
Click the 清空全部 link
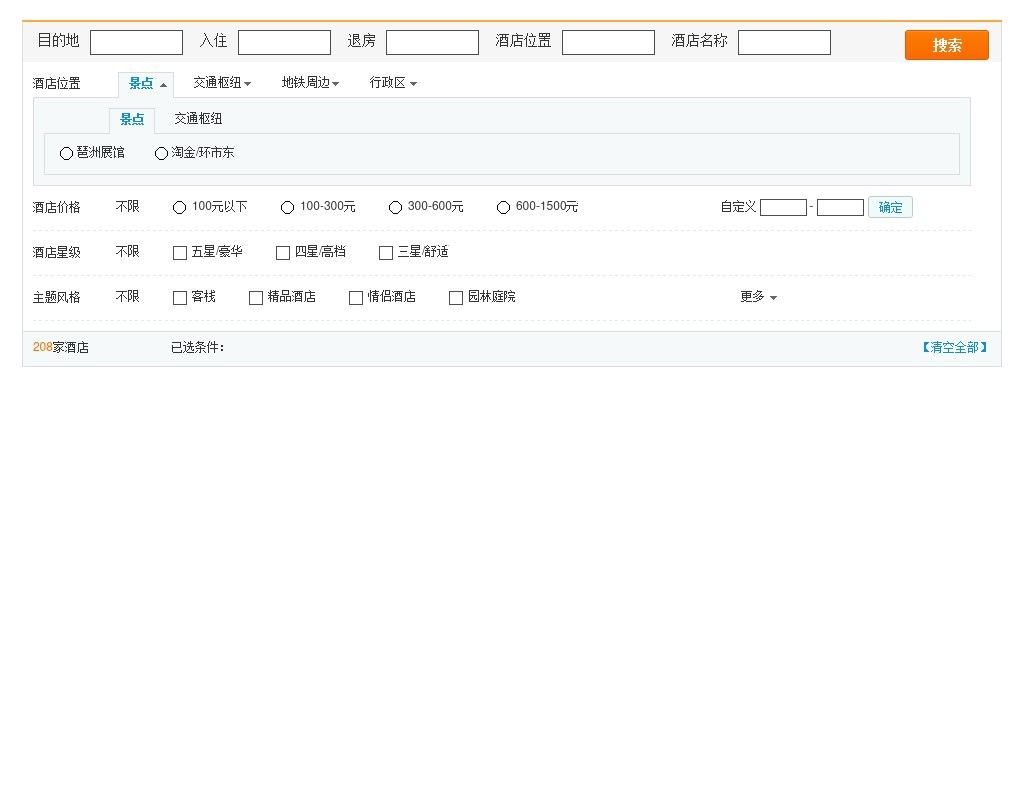click(954, 347)
